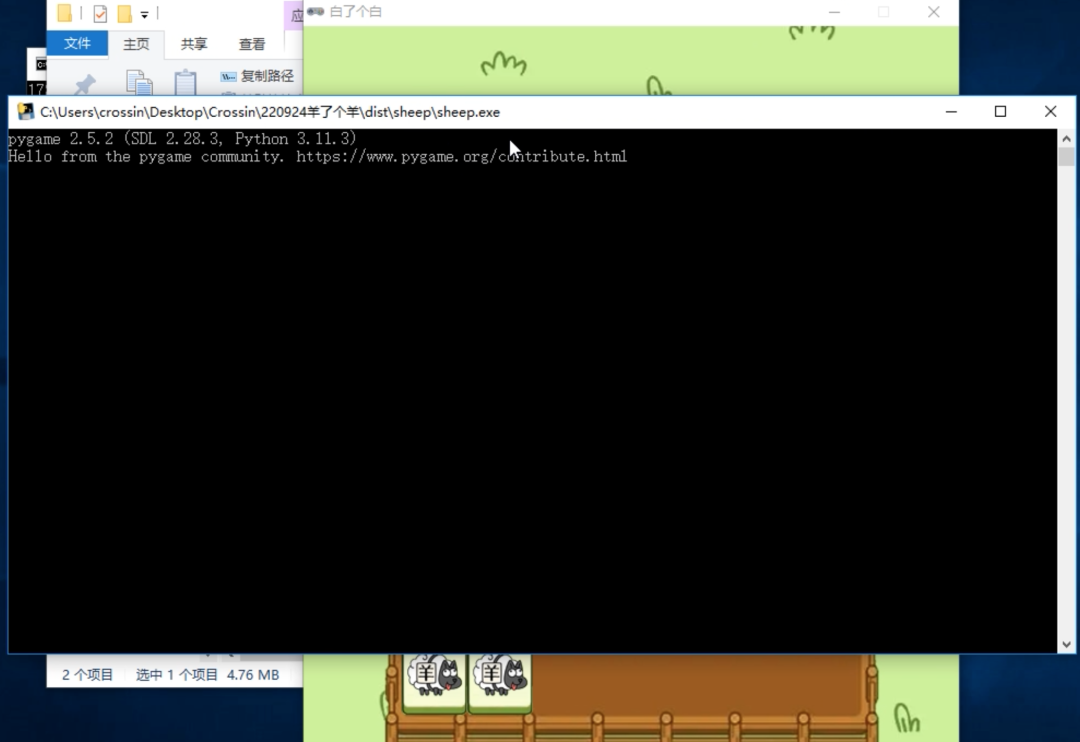This screenshot has height=742, width=1080.
Task: Open the Customize Quick Access Toolbar dropdown arrow
Action: click(x=145, y=14)
